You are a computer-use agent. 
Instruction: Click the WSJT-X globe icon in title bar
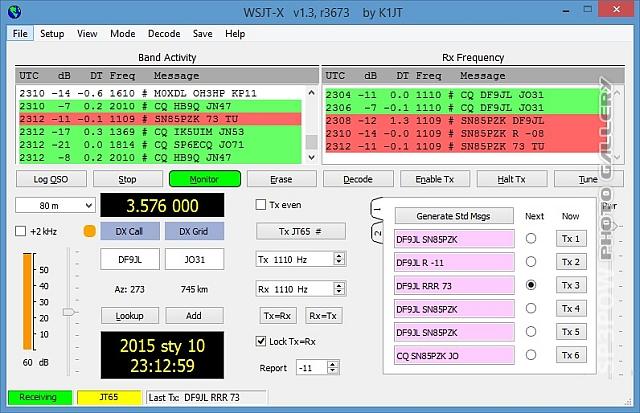coord(14,11)
